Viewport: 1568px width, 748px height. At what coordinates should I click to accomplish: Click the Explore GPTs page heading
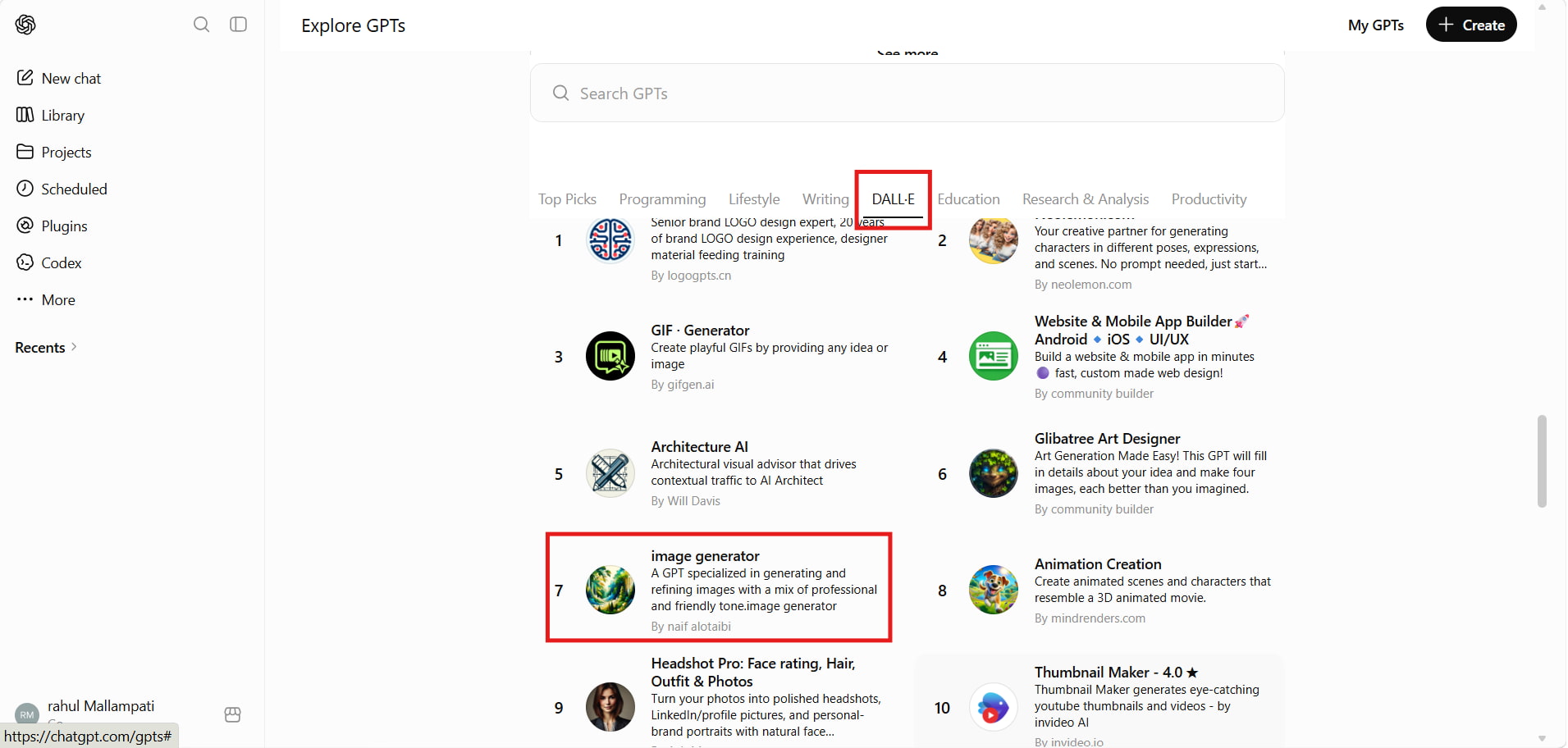(354, 25)
